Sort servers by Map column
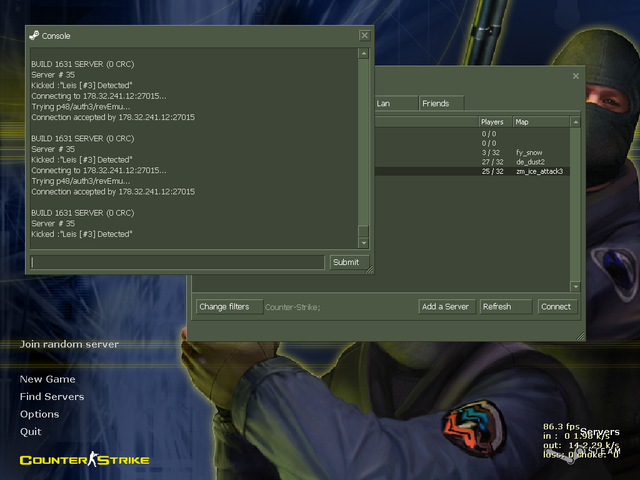 tap(541, 122)
